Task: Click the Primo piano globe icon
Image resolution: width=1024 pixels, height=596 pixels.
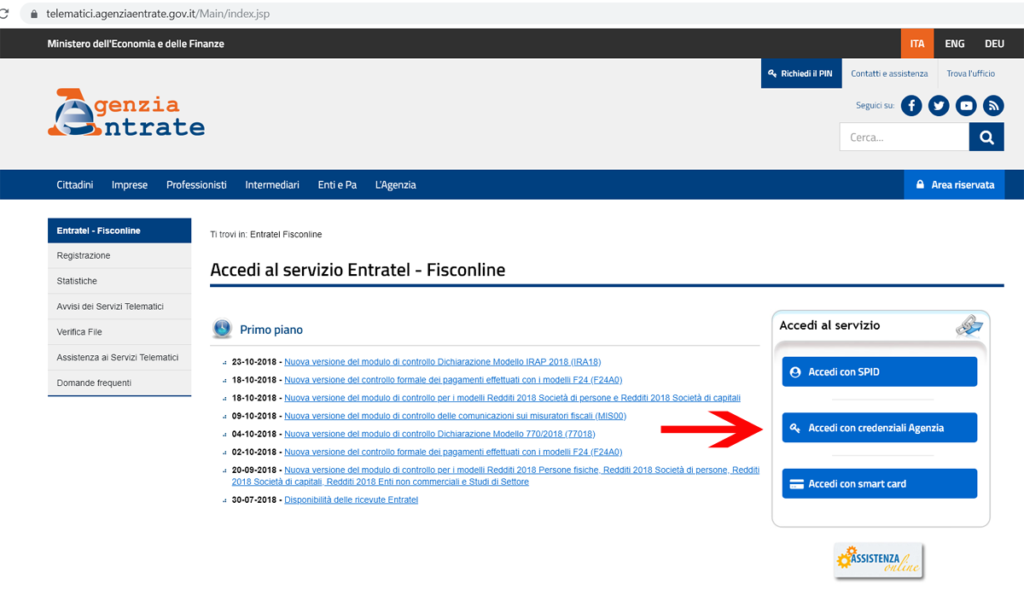Action: click(x=222, y=328)
